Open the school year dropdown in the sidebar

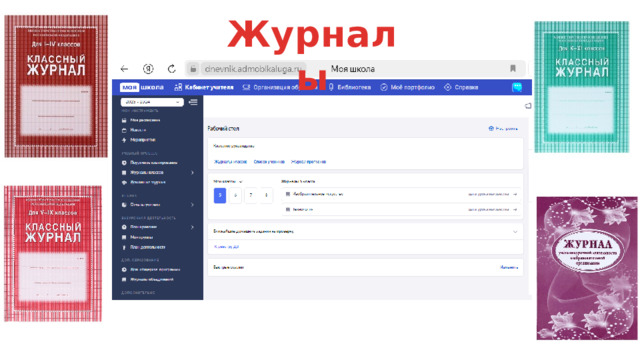click(x=152, y=102)
